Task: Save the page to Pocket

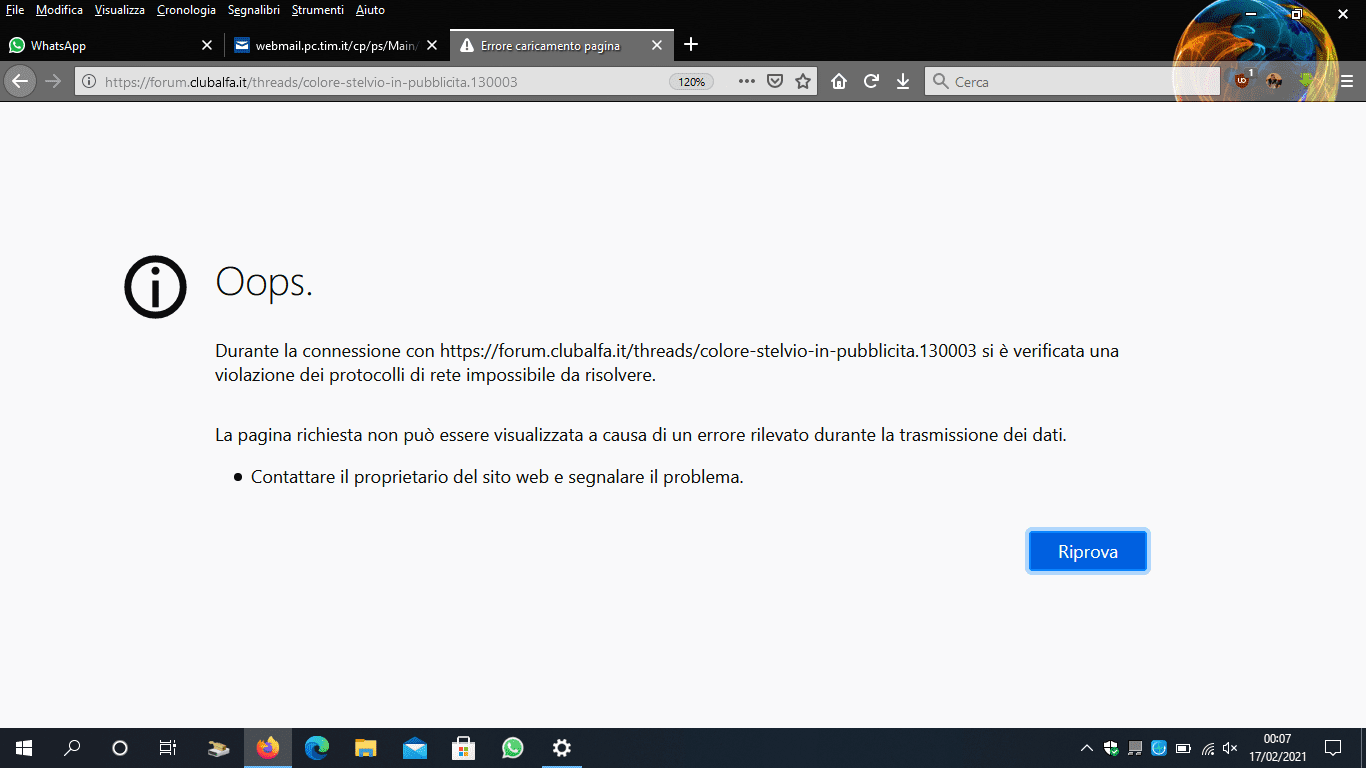Action: [x=774, y=81]
